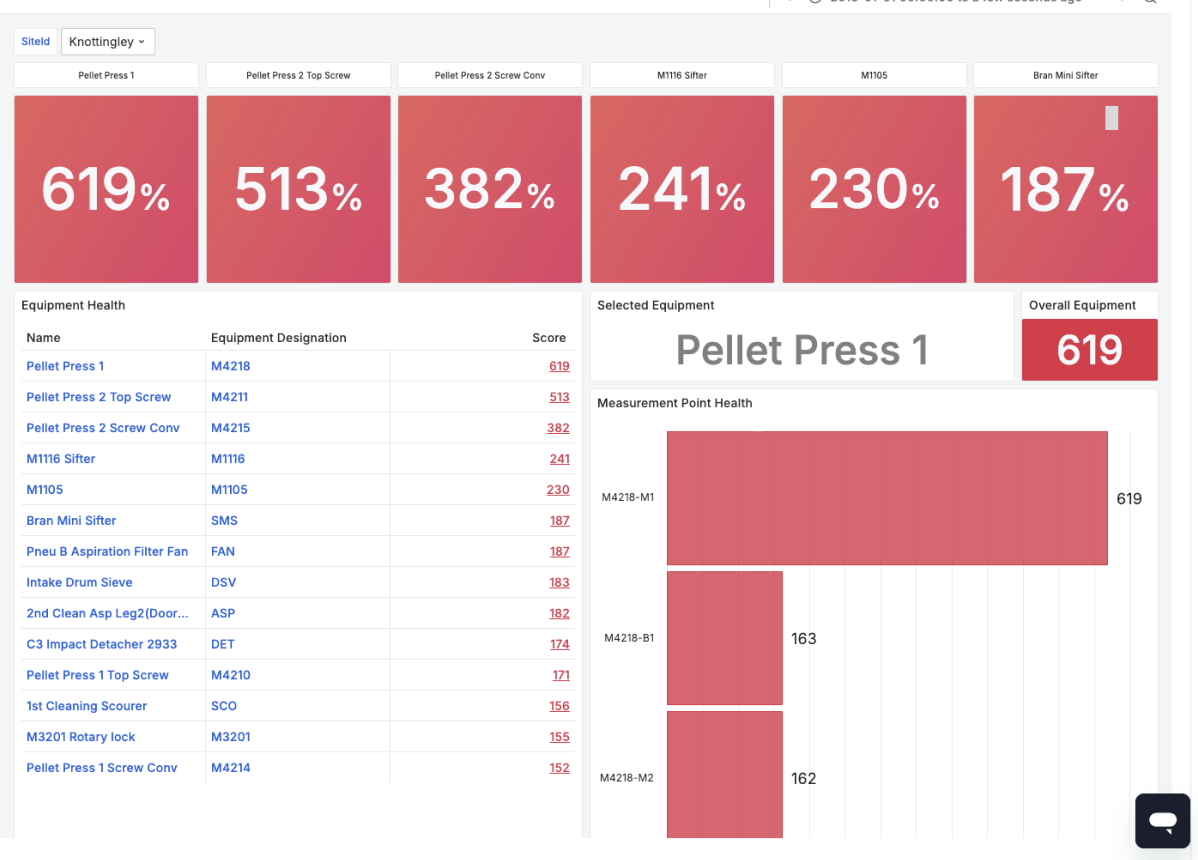Click the score 619 link in the table
This screenshot has height=860, width=1198.
point(559,367)
